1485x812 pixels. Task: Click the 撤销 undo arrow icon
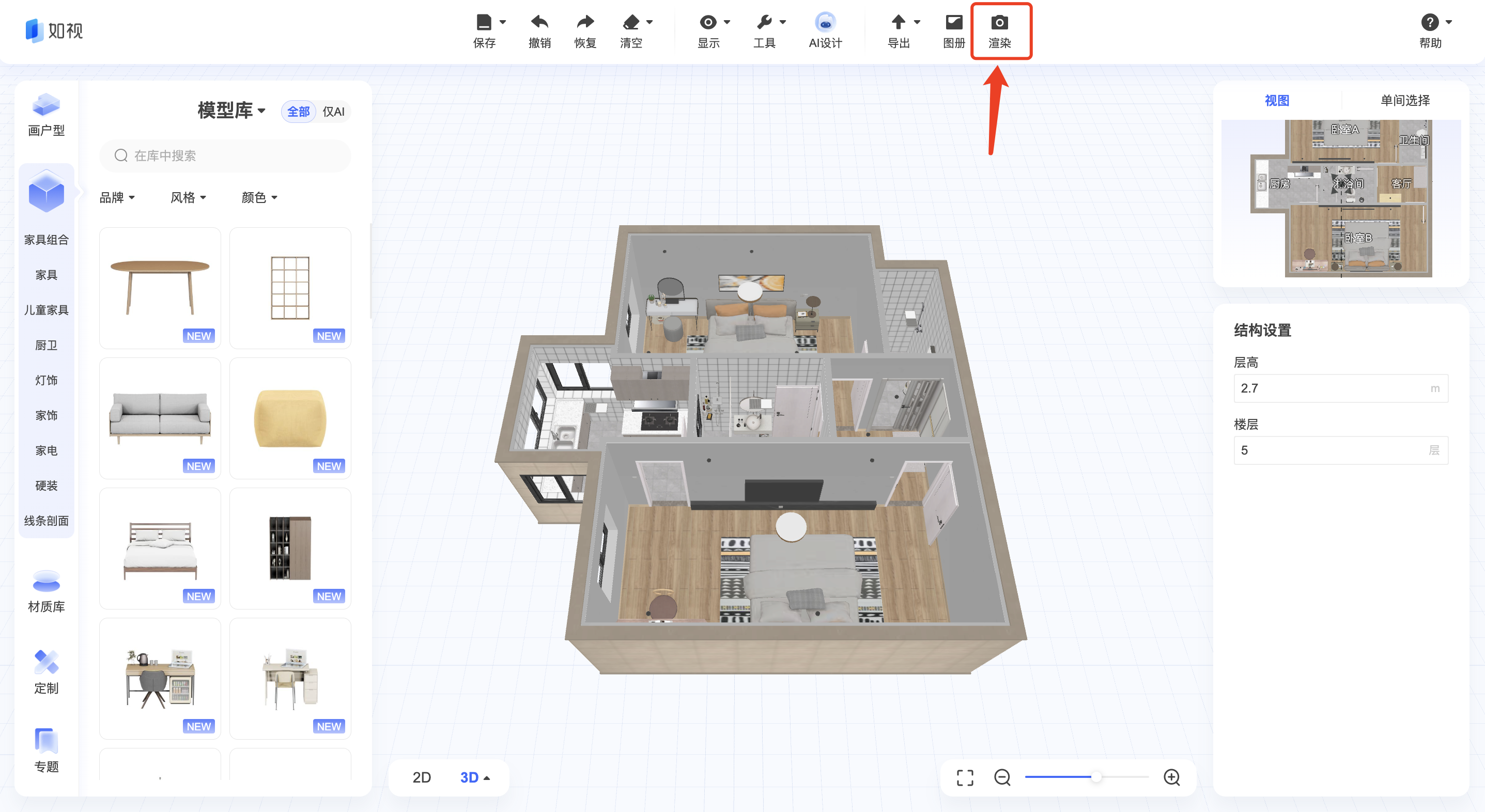(539, 23)
